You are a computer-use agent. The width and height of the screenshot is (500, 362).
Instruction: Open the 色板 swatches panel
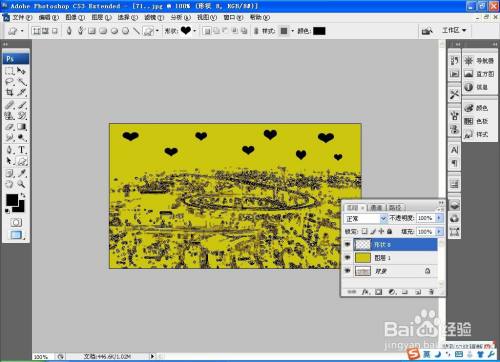[x=476, y=121]
